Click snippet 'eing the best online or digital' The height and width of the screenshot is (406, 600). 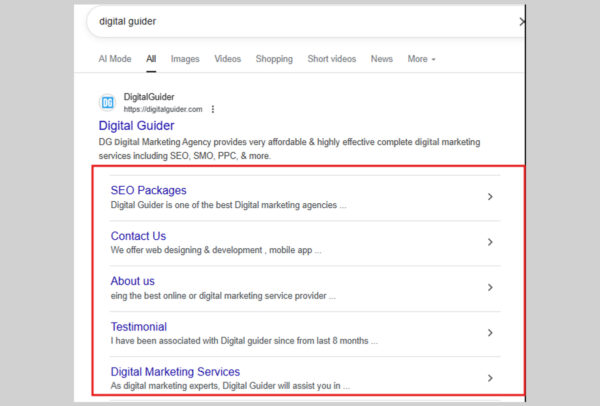click(x=223, y=296)
